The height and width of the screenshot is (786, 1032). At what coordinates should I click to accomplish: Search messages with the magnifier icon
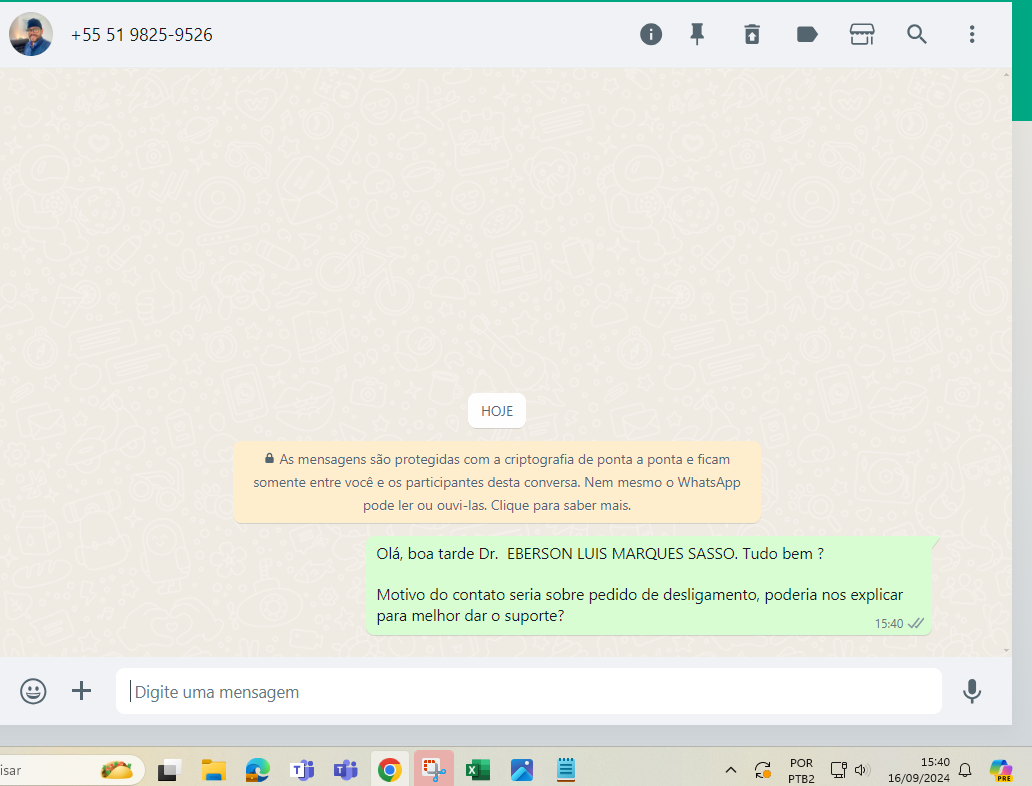pos(917,34)
